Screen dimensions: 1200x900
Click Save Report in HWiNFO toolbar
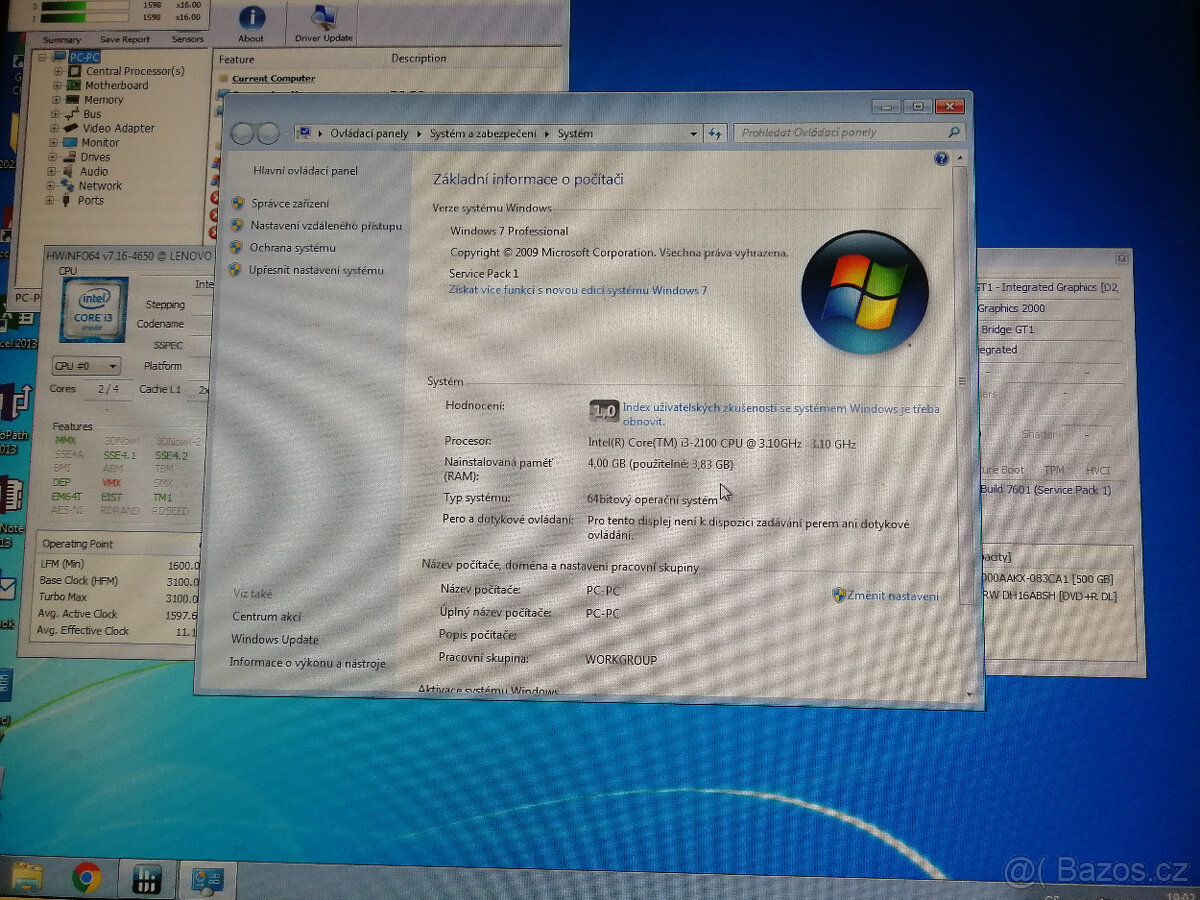click(124, 39)
